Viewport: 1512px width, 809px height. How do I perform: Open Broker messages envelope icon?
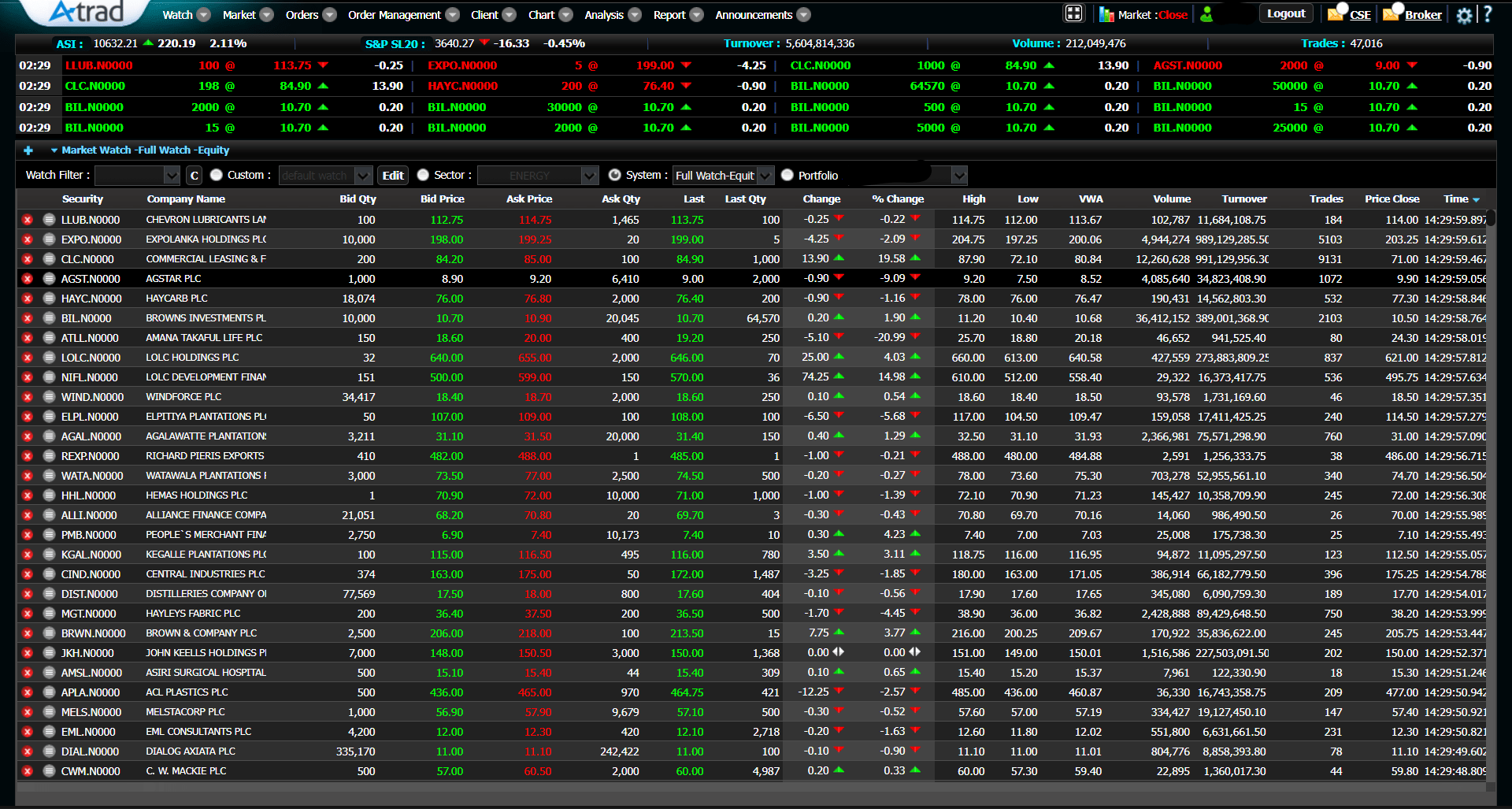point(1392,13)
